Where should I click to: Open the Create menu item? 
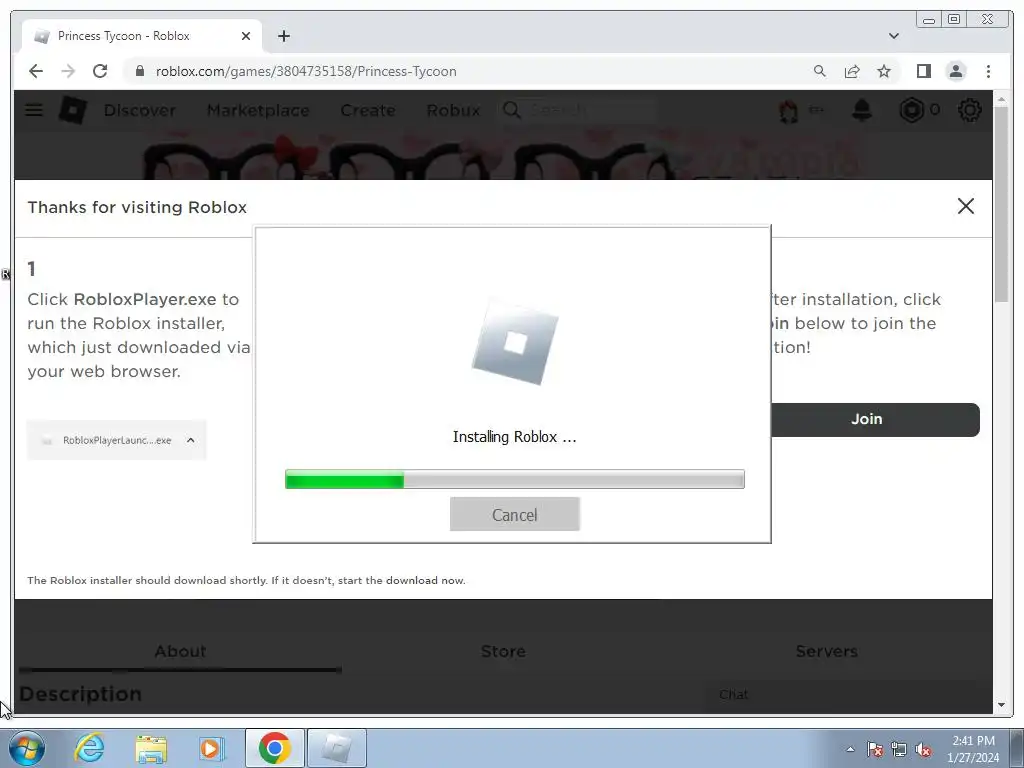coord(368,110)
